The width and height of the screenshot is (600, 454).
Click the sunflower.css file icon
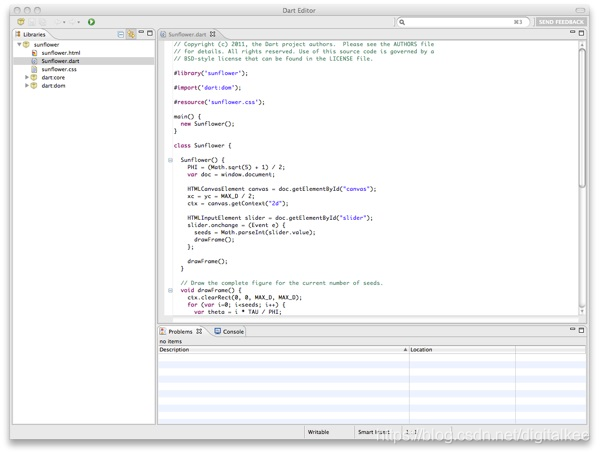pos(34,69)
